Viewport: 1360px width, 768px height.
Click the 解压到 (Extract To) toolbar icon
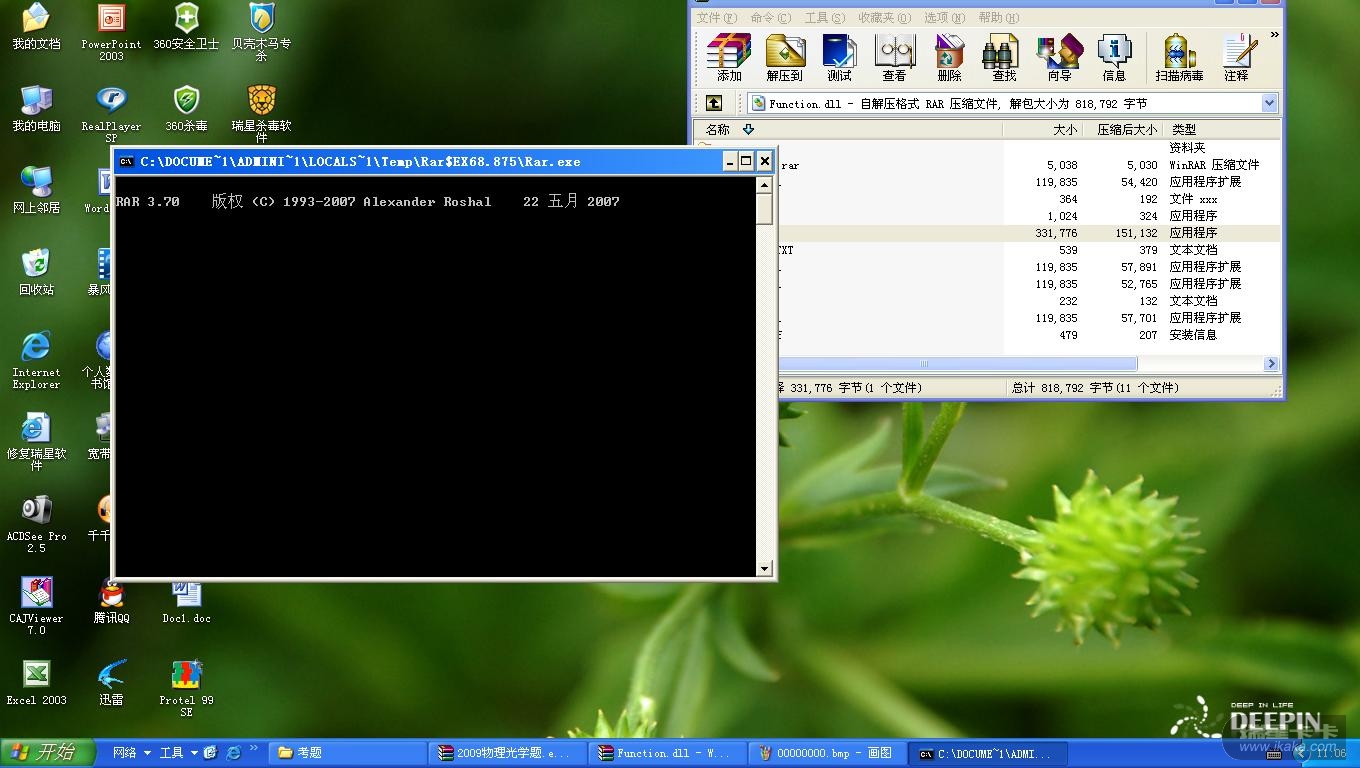784,57
